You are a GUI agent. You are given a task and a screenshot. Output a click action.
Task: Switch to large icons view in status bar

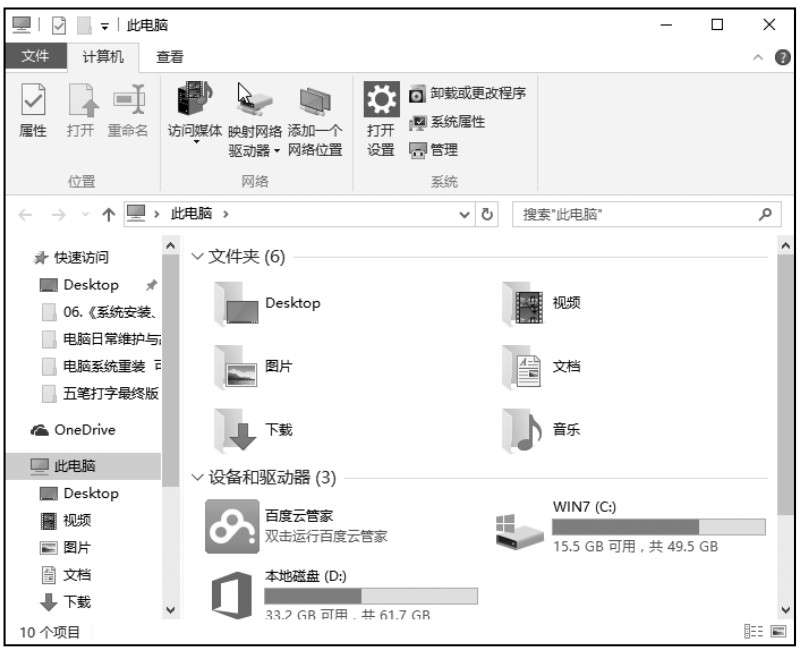coord(779,631)
